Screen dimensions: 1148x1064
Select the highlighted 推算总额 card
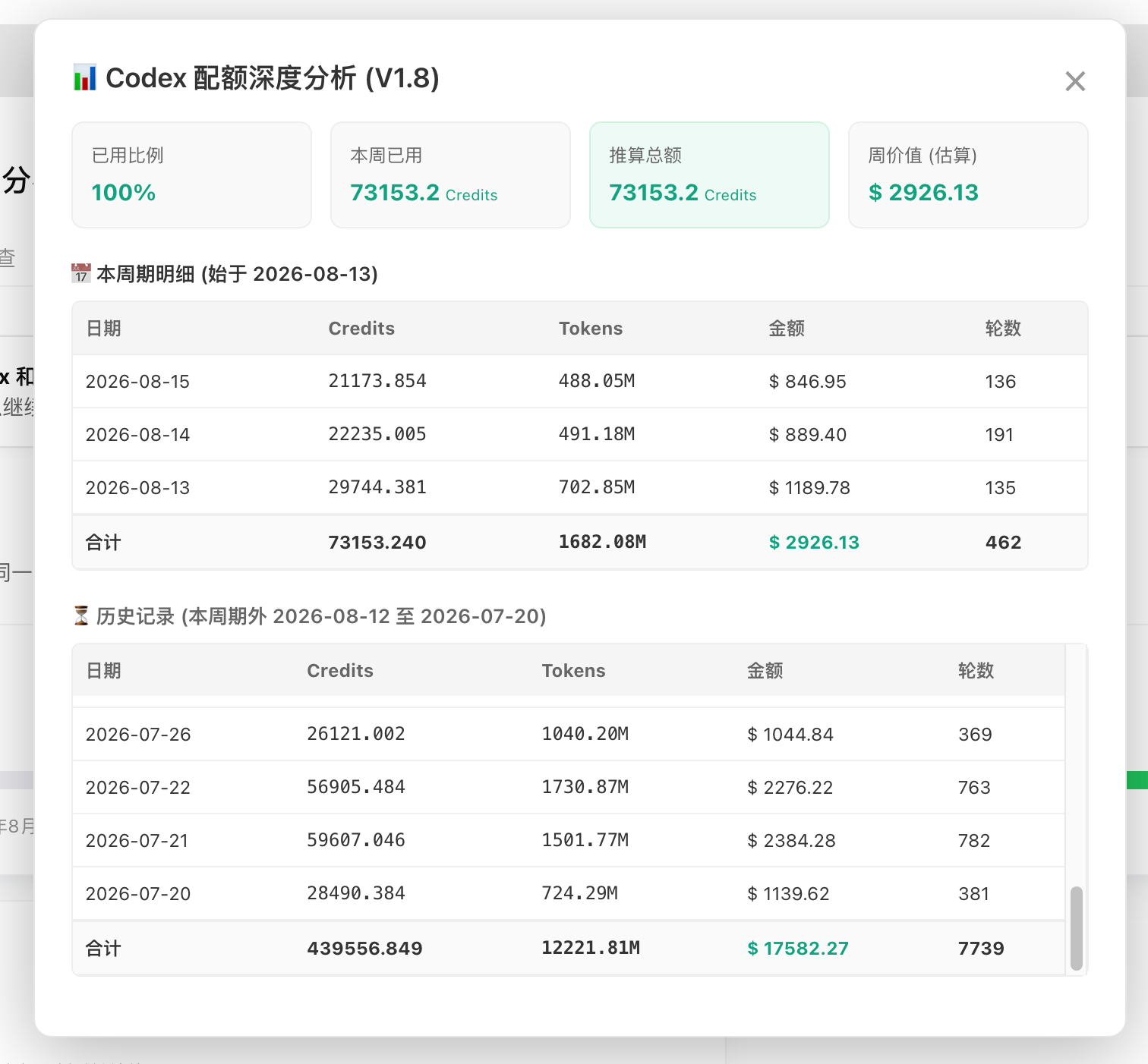(709, 175)
